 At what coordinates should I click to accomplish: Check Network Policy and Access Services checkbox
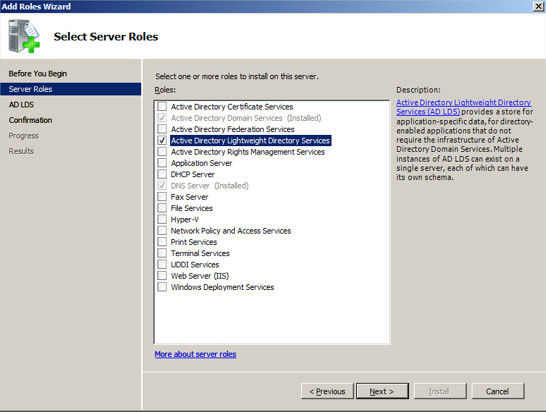[162, 231]
